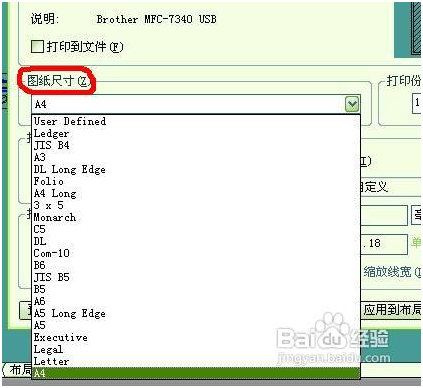Enable the 打印到文件 checkbox
423x388 pixels.
tap(37, 46)
